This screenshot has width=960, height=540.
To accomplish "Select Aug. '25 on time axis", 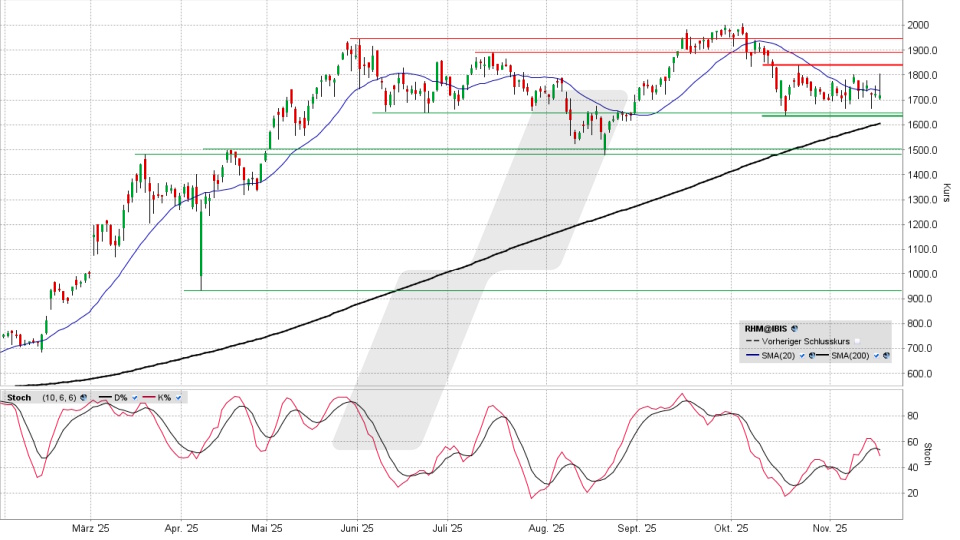I will click(546, 528).
